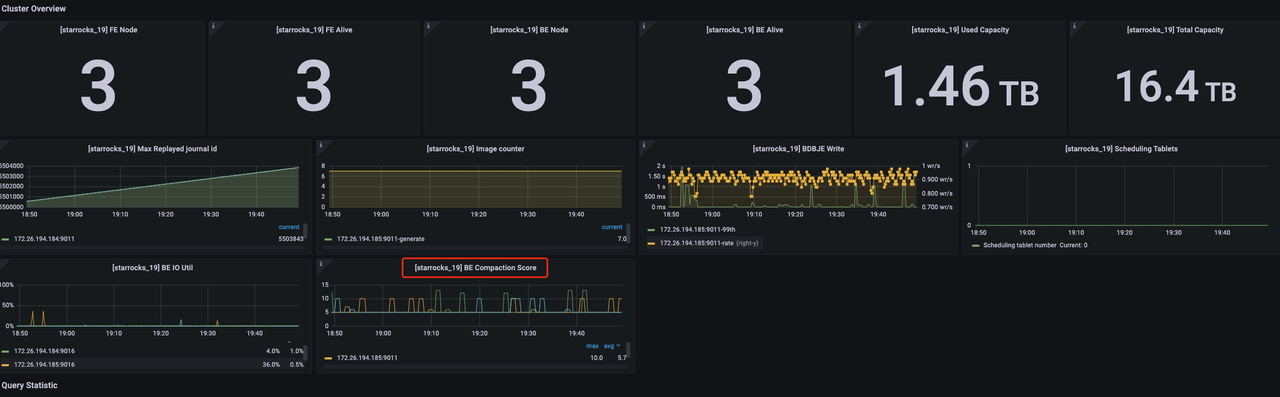The height and width of the screenshot is (397, 1280).
Task: Click info icon on BDBJE Write panel
Action: coord(644,145)
